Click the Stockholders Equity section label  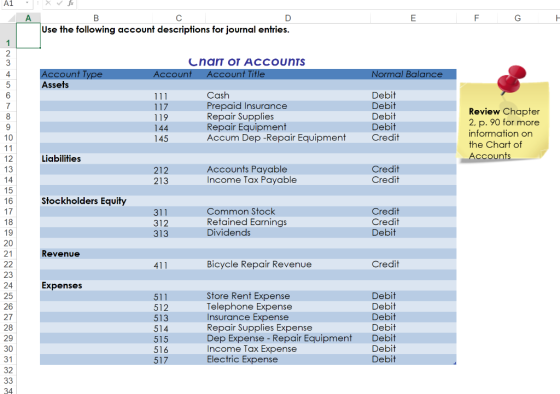point(84,201)
